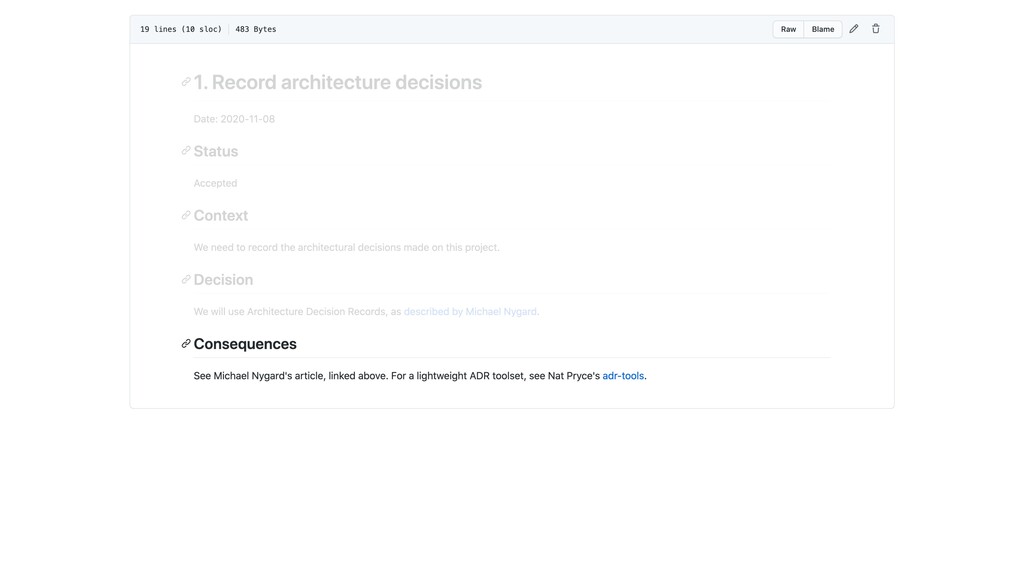Click the 'Date: 2020-11-08' text
Image resolution: width=1024 pixels, height=576 pixels.
(234, 119)
